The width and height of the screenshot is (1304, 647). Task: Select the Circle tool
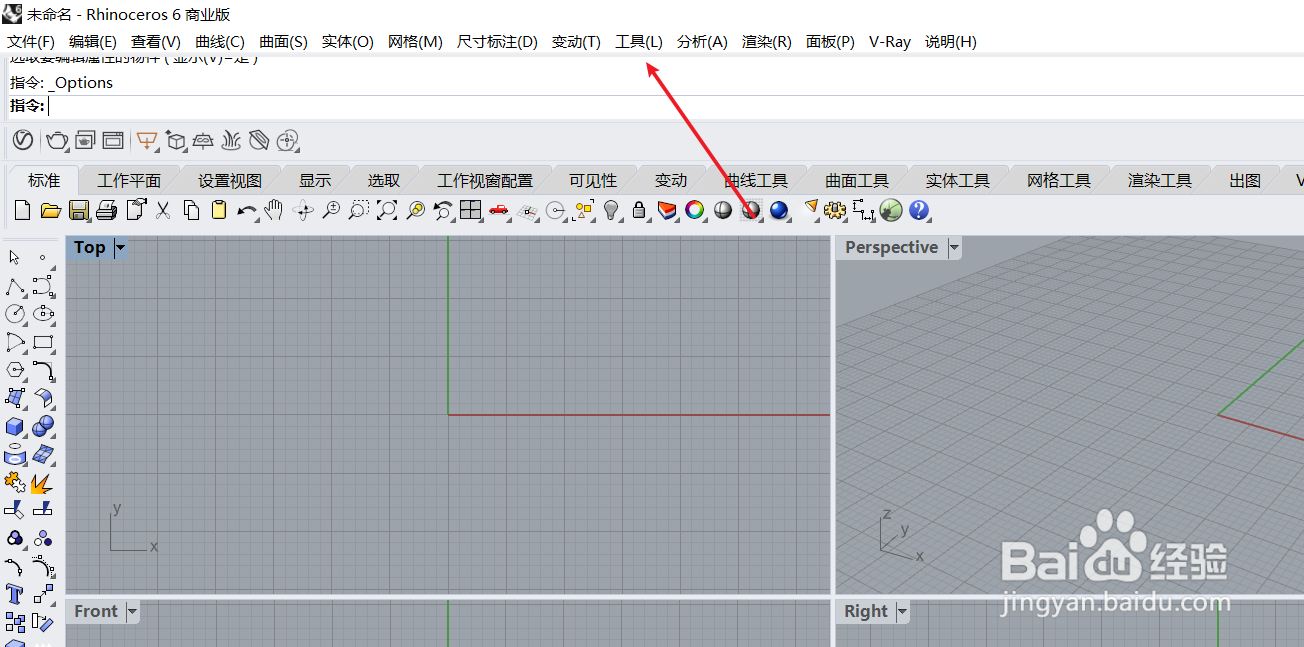[x=14, y=314]
